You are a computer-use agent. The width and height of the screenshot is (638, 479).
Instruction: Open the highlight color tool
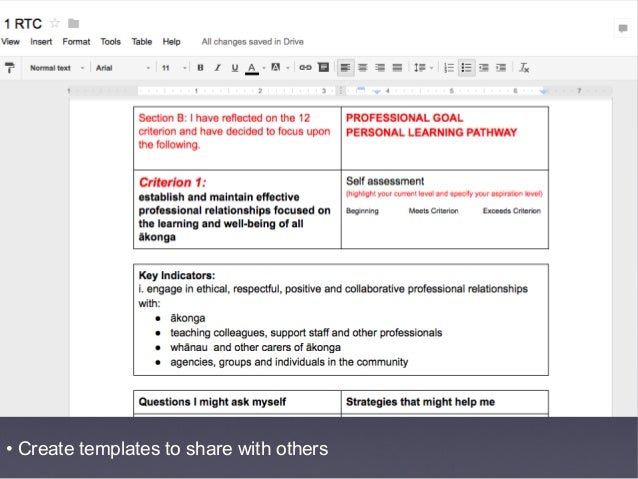[275, 68]
